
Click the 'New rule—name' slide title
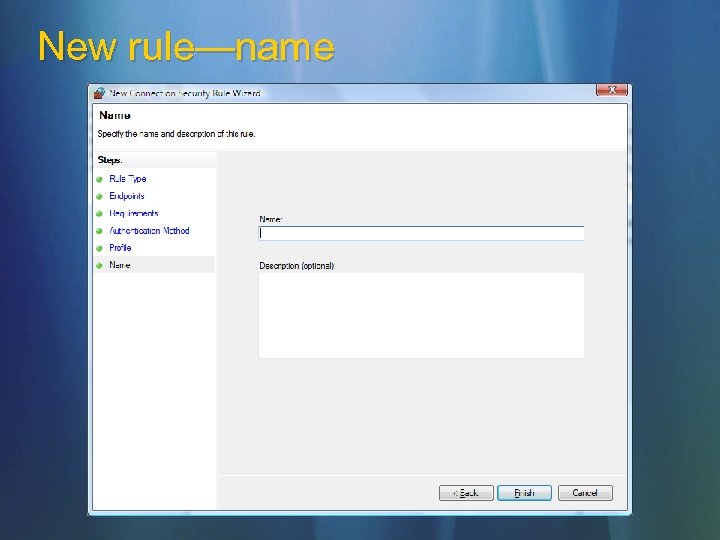[x=186, y=46]
